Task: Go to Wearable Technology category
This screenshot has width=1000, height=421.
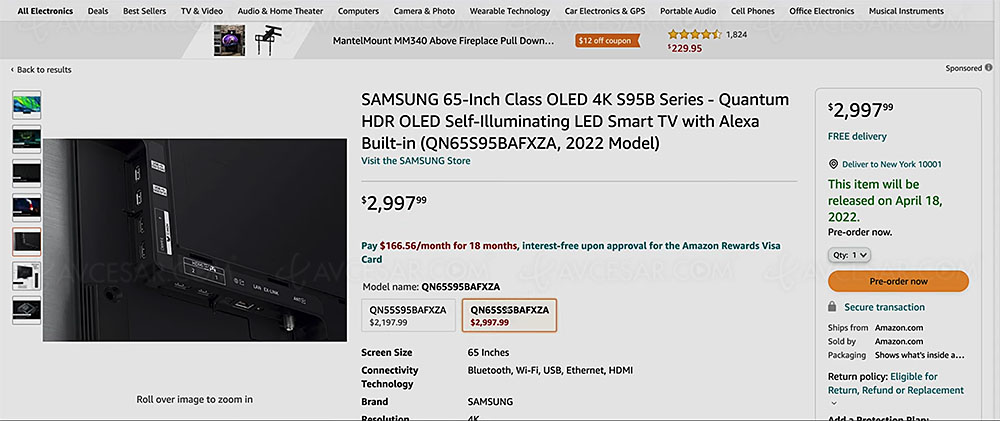Action: tap(510, 11)
